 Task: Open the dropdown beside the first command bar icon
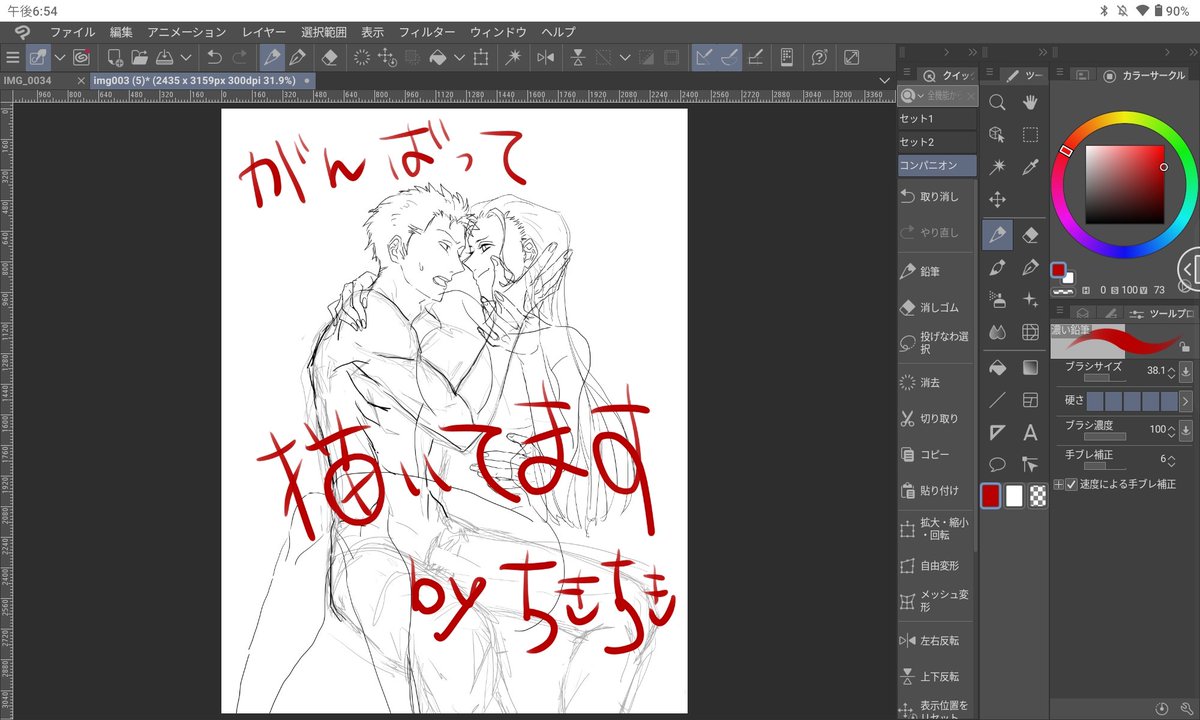click(59, 57)
